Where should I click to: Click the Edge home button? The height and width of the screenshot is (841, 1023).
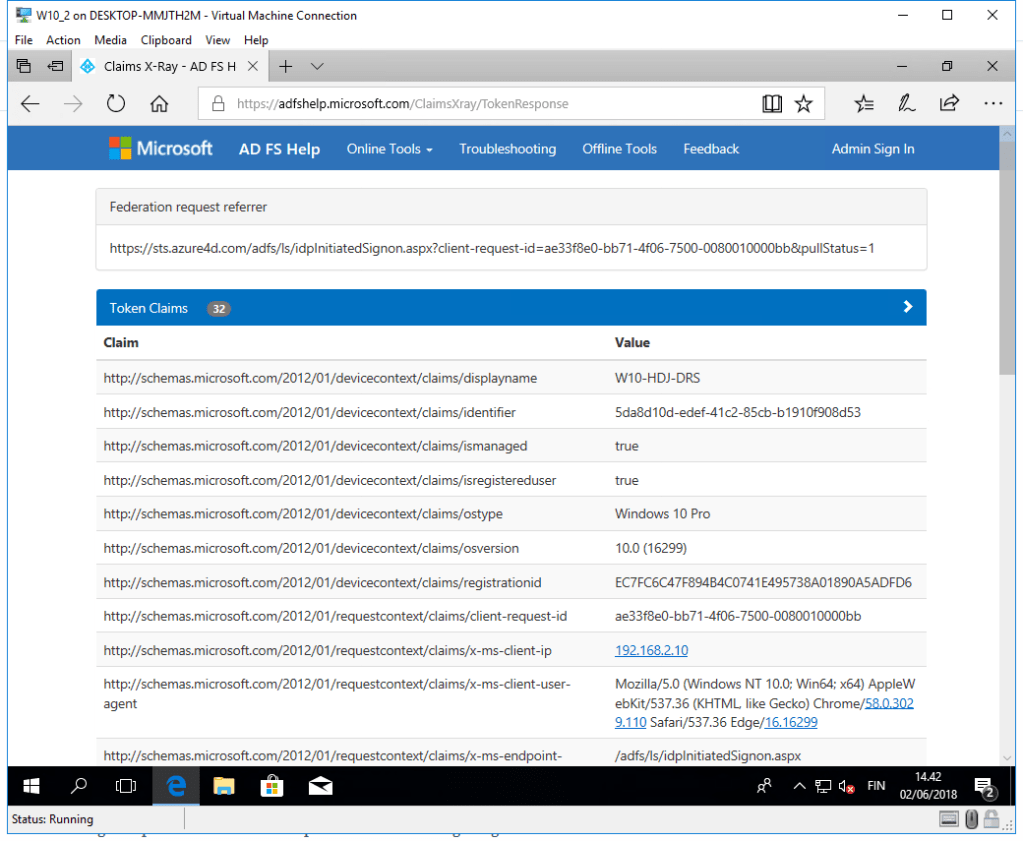(159, 103)
